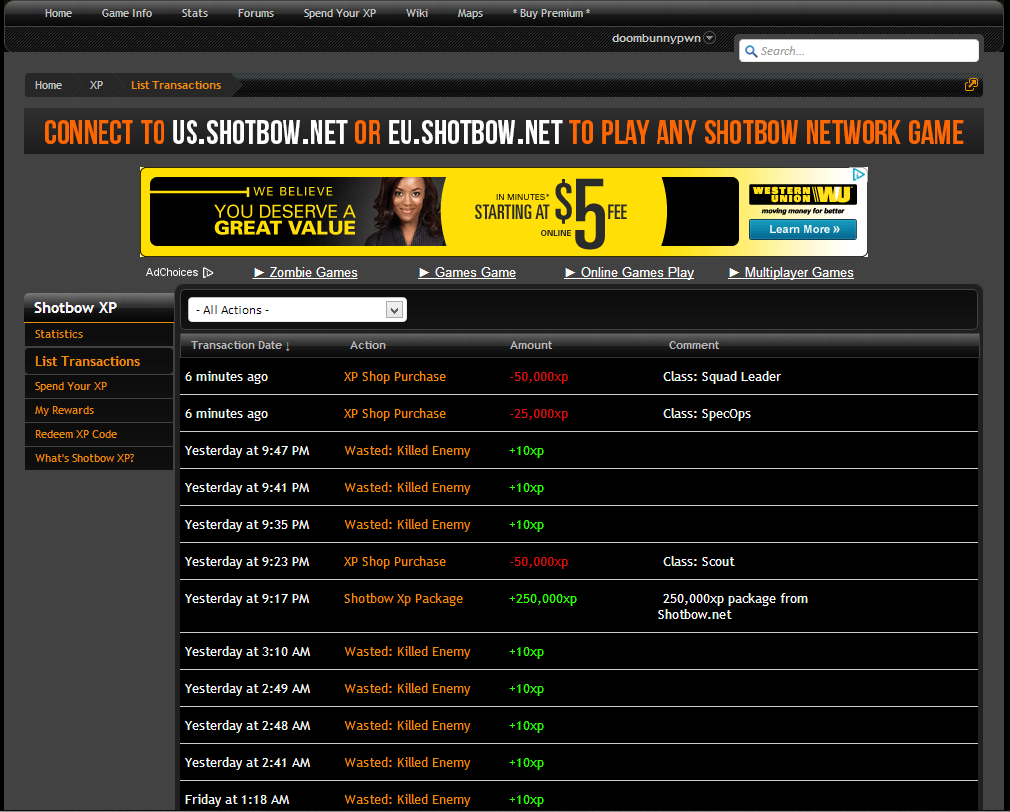1010x812 pixels.
Task: Click 'Class: SpecOps' comment
Action: (x=707, y=413)
